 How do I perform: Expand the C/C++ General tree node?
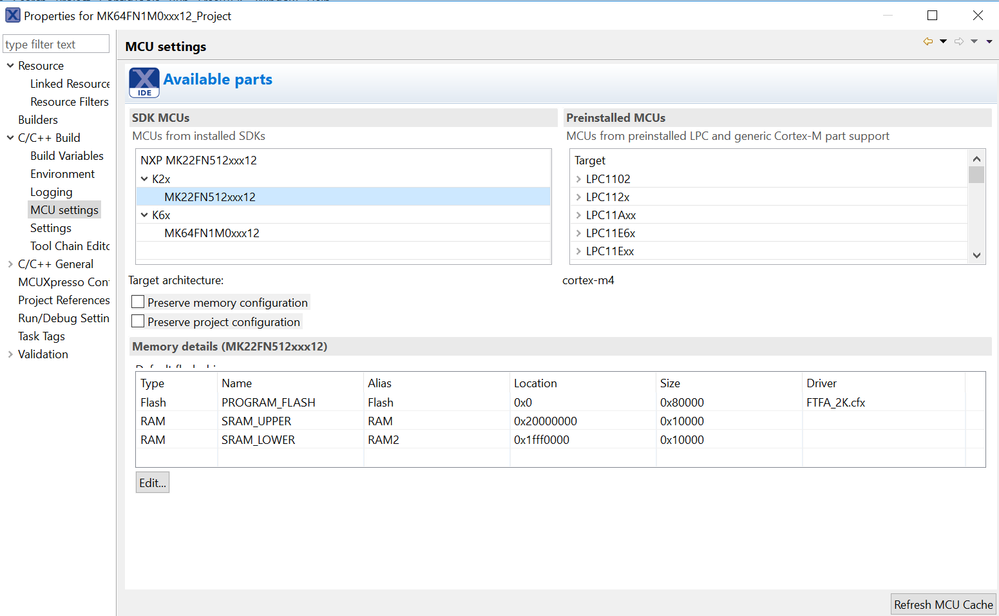(x=10, y=264)
